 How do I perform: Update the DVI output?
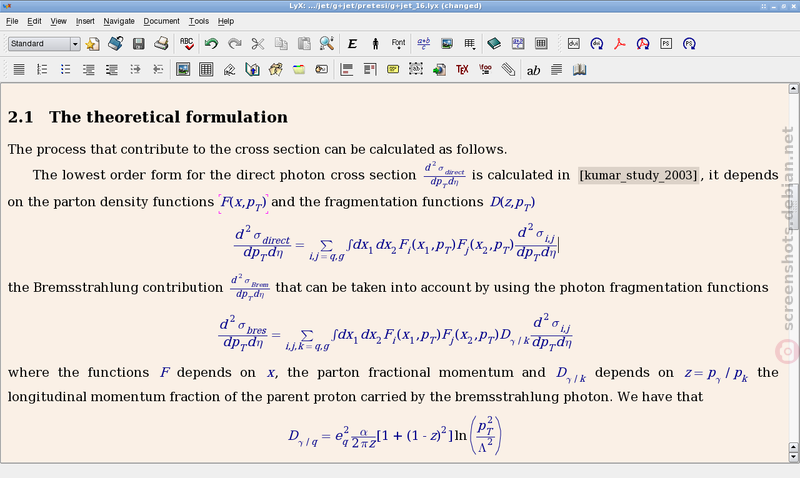596,44
